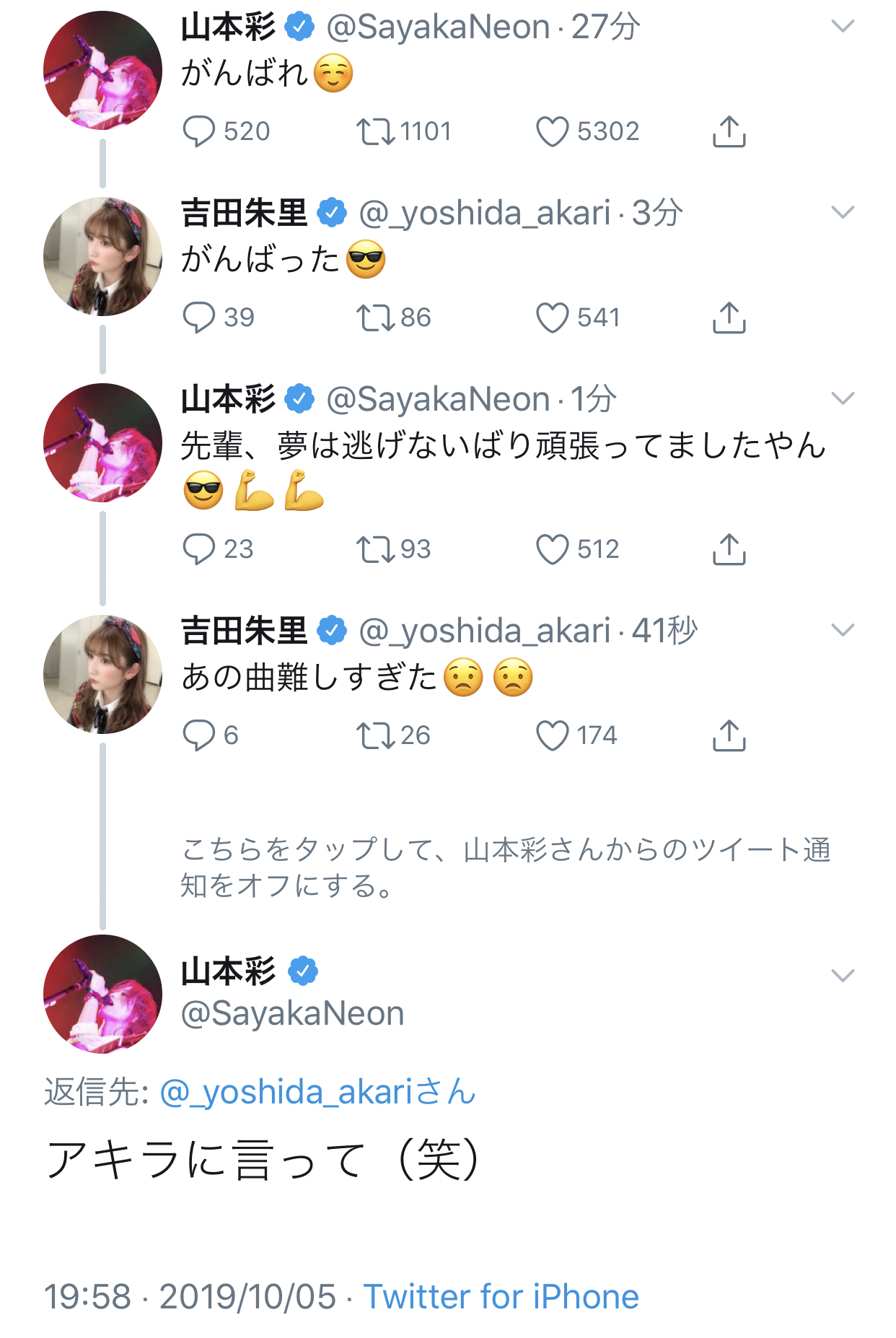Retweet the tweet with 93 retweets
896x1338 pixels.
(x=375, y=549)
